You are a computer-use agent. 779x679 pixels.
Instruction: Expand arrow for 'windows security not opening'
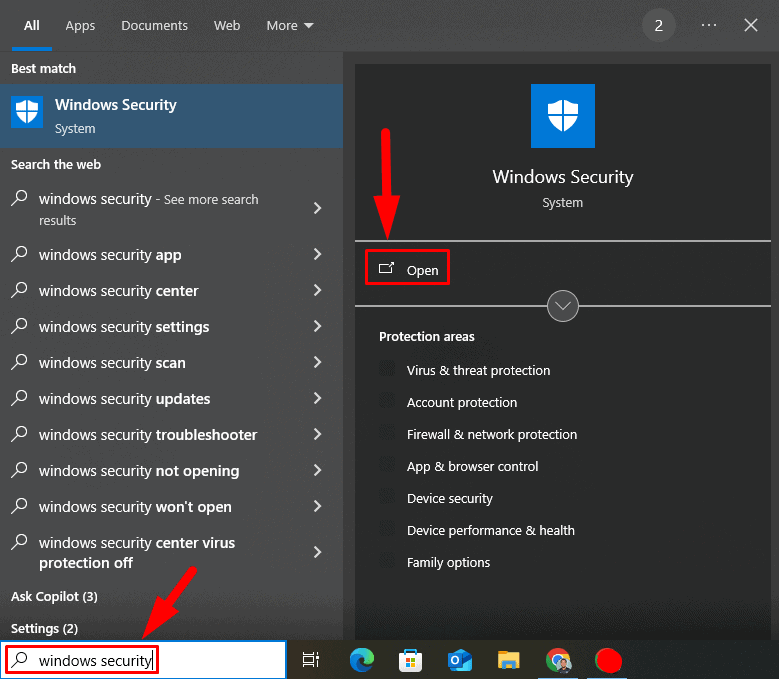click(317, 470)
